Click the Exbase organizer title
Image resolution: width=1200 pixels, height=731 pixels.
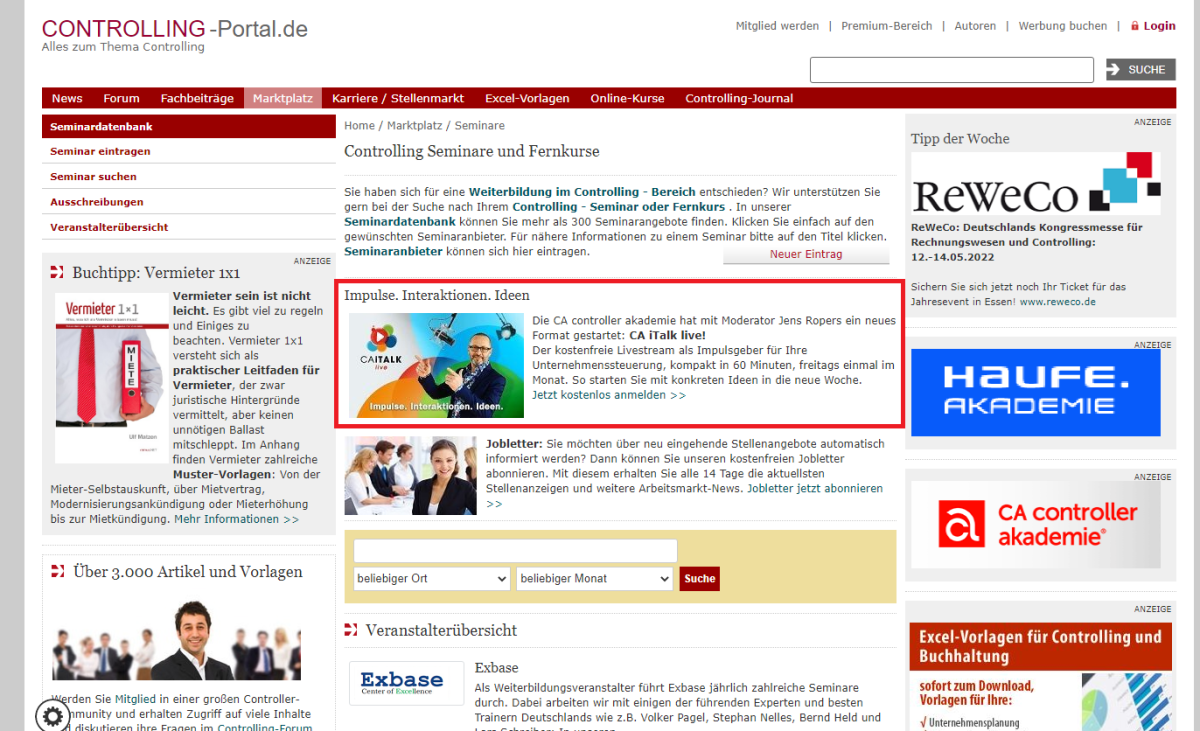pos(496,668)
